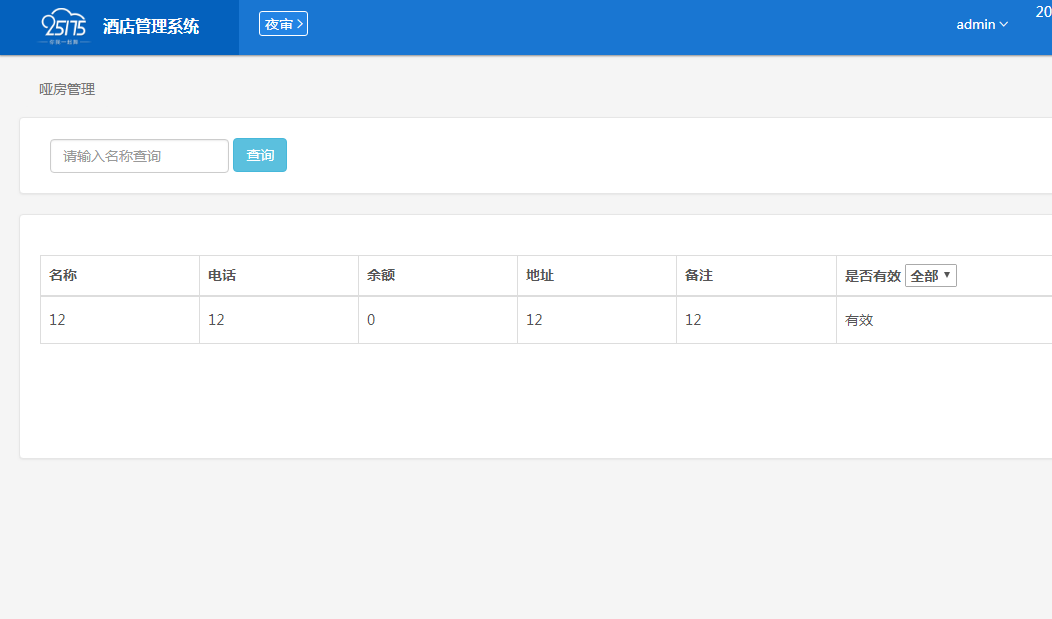The height and width of the screenshot is (619, 1052).
Task: Click the 名称 column header
Action: (63, 276)
